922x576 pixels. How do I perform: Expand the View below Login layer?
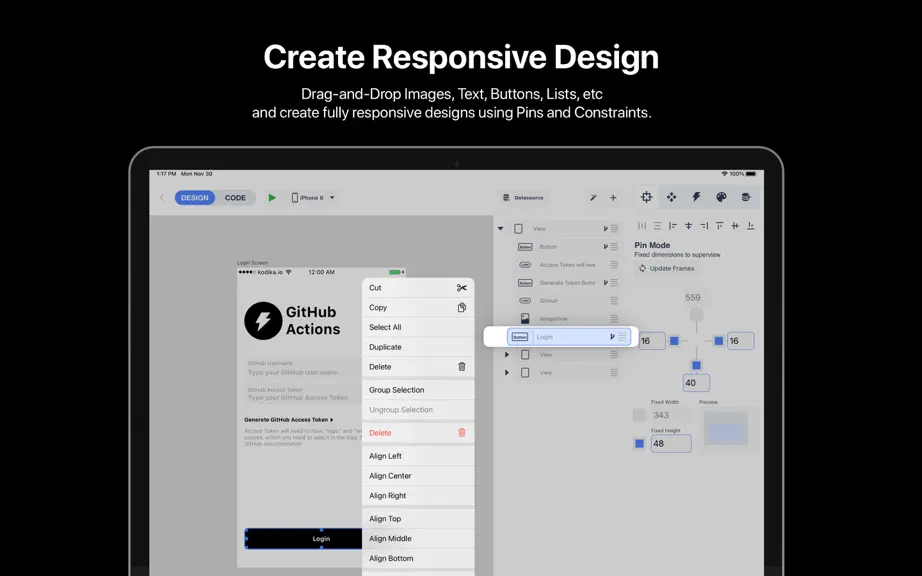pyautogui.click(x=507, y=355)
